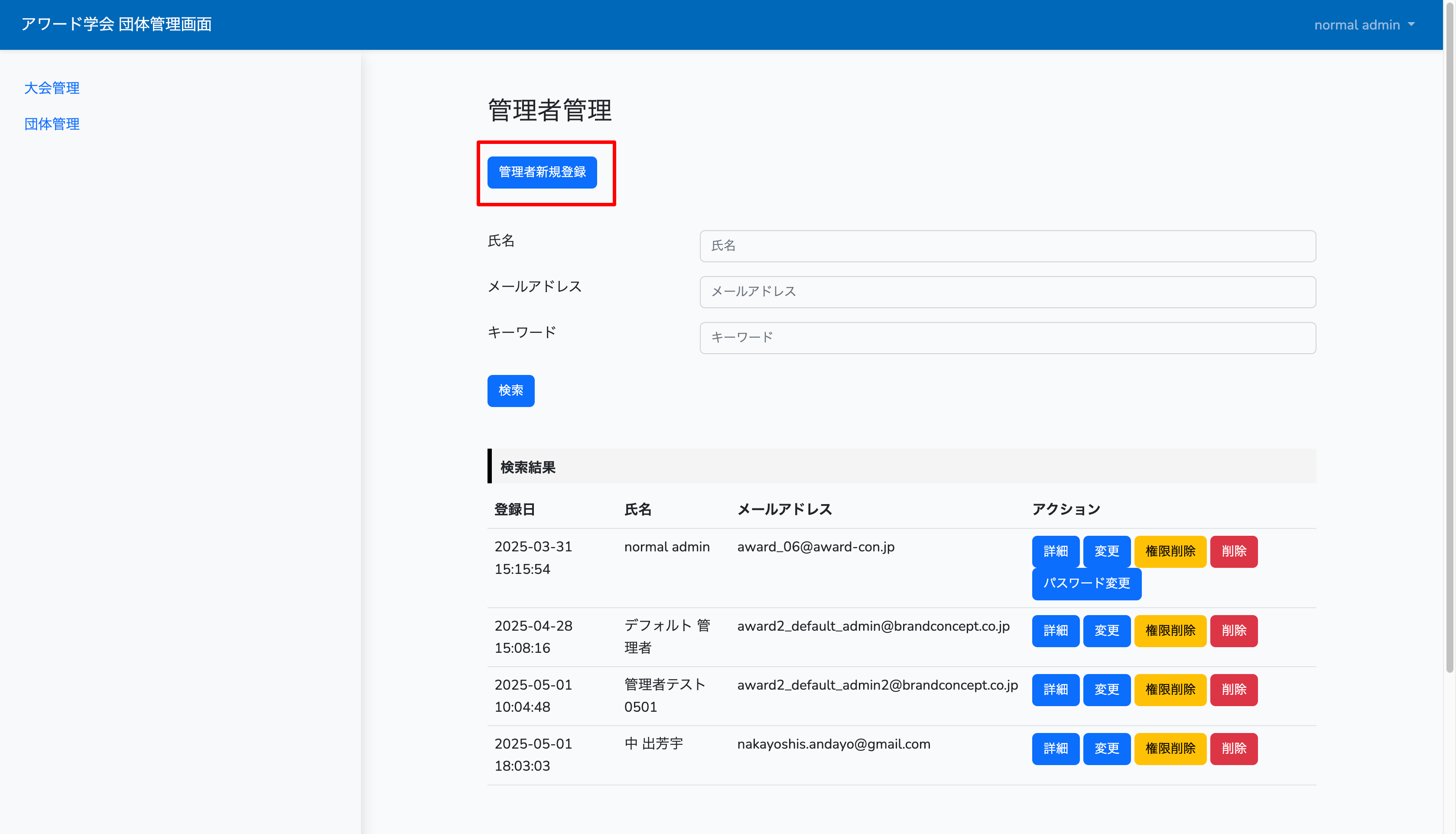The height and width of the screenshot is (834, 1456).
Task: Click 権限削除 for デフォルト 管理者 row
Action: click(1170, 631)
